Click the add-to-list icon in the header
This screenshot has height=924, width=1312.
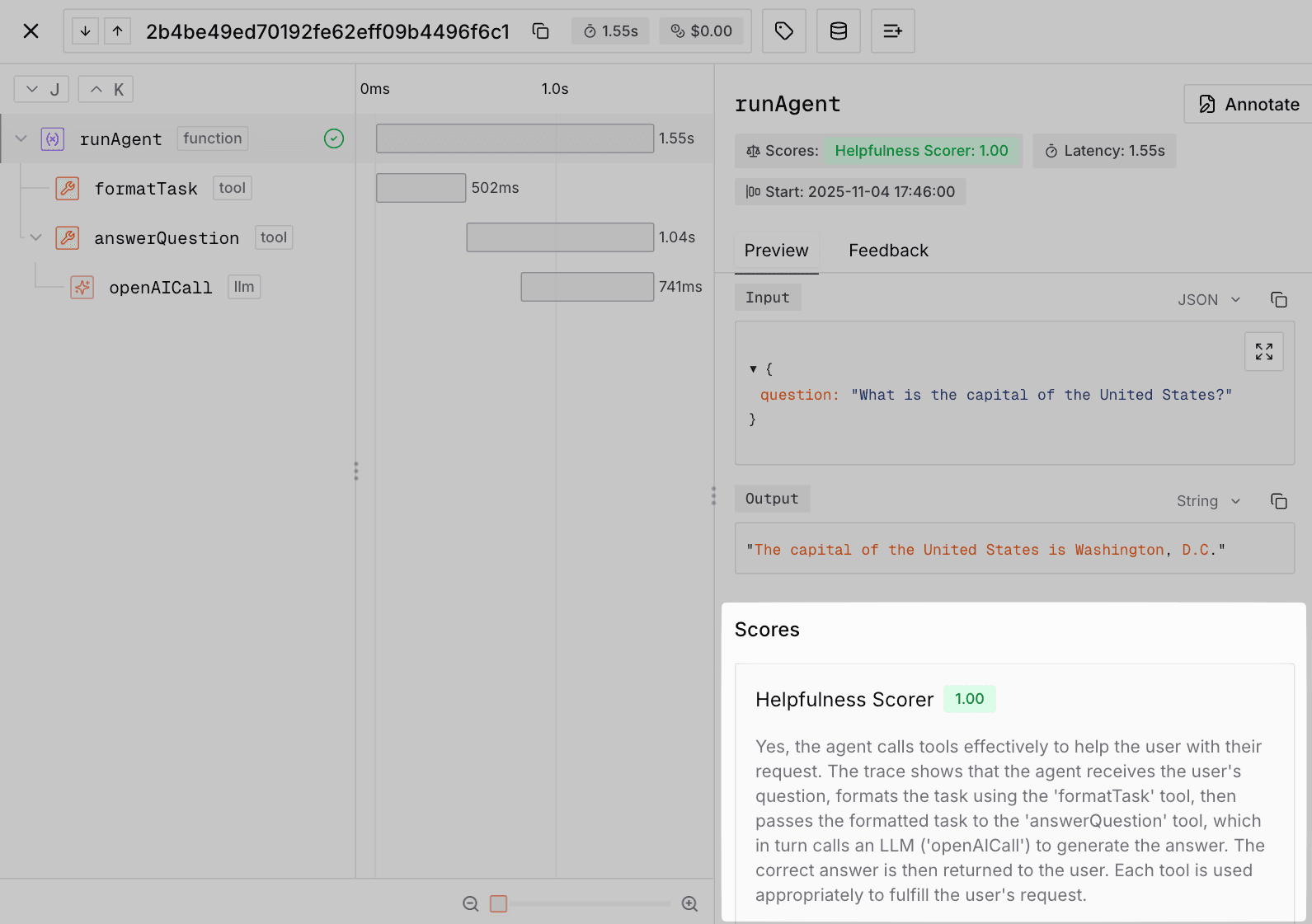pos(892,31)
